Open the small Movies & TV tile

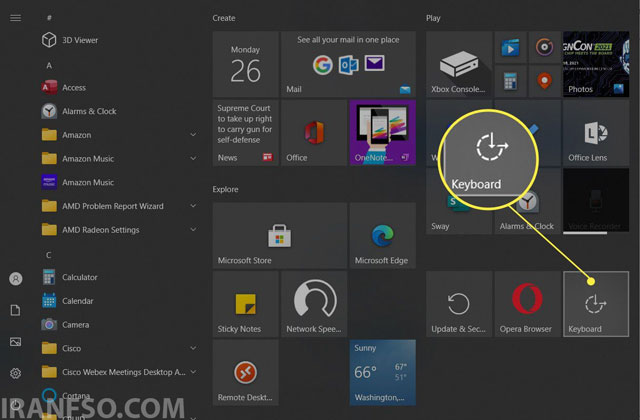(x=510, y=47)
